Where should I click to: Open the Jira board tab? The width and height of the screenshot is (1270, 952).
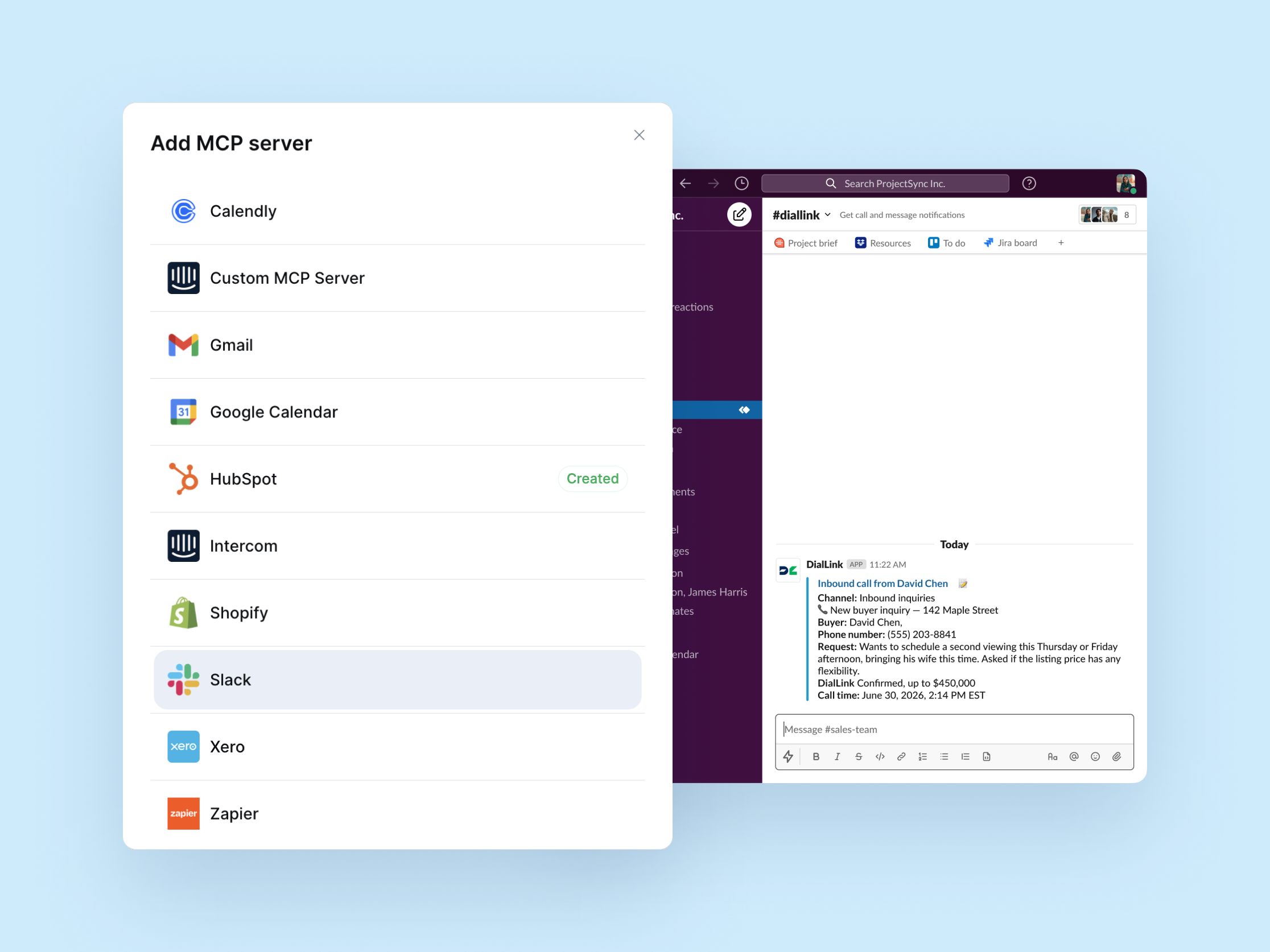click(1011, 243)
